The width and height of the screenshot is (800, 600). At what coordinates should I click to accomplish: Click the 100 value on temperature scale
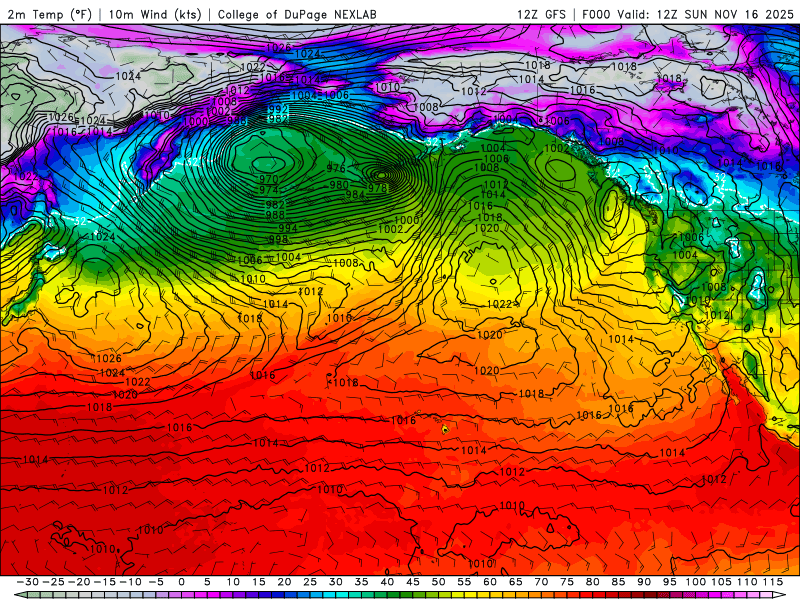coord(695,582)
